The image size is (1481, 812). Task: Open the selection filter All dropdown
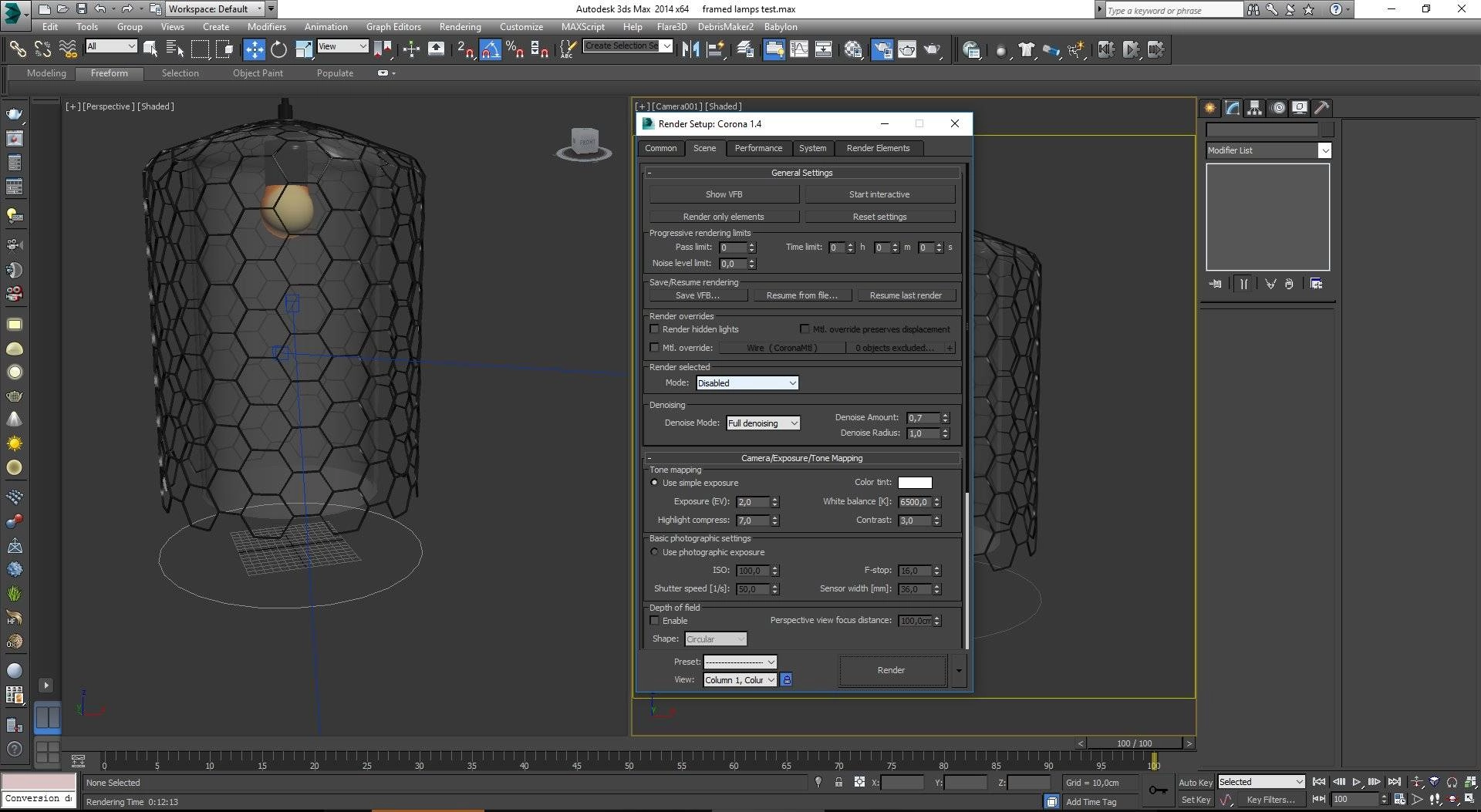(x=111, y=46)
